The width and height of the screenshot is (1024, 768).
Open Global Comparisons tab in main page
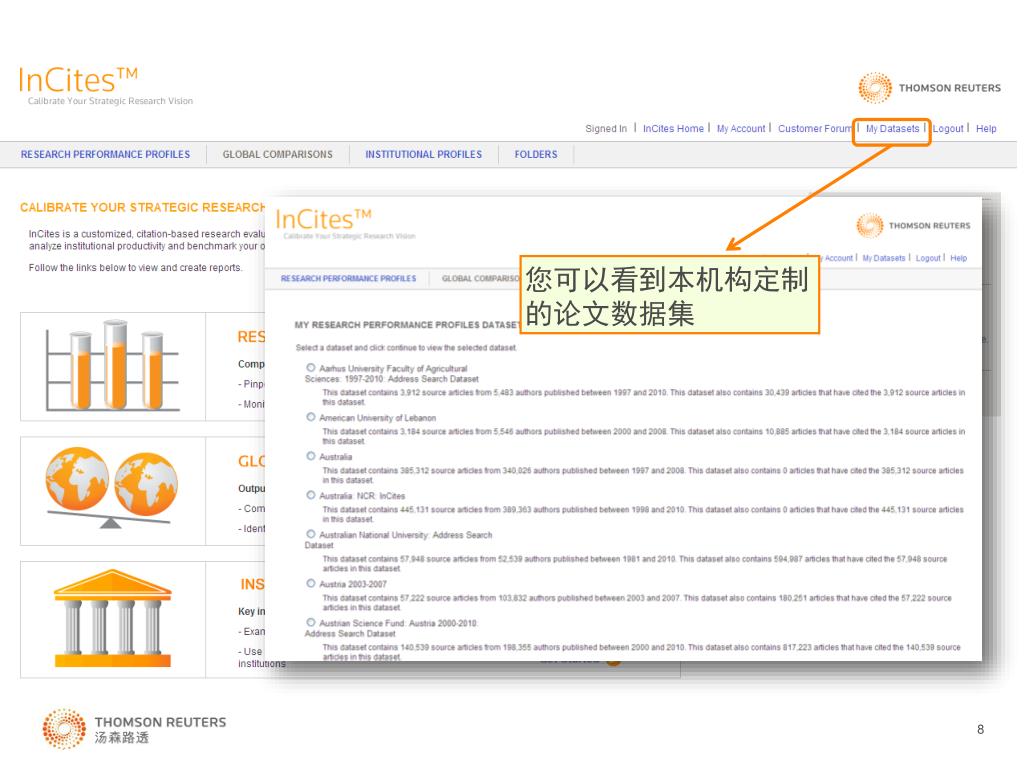278,154
